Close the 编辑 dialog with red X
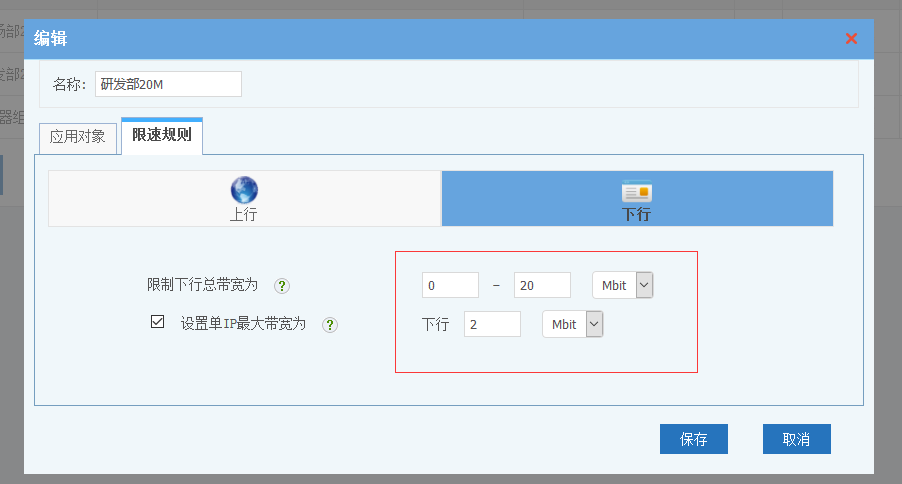The height and width of the screenshot is (484, 902). coord(851,39)
